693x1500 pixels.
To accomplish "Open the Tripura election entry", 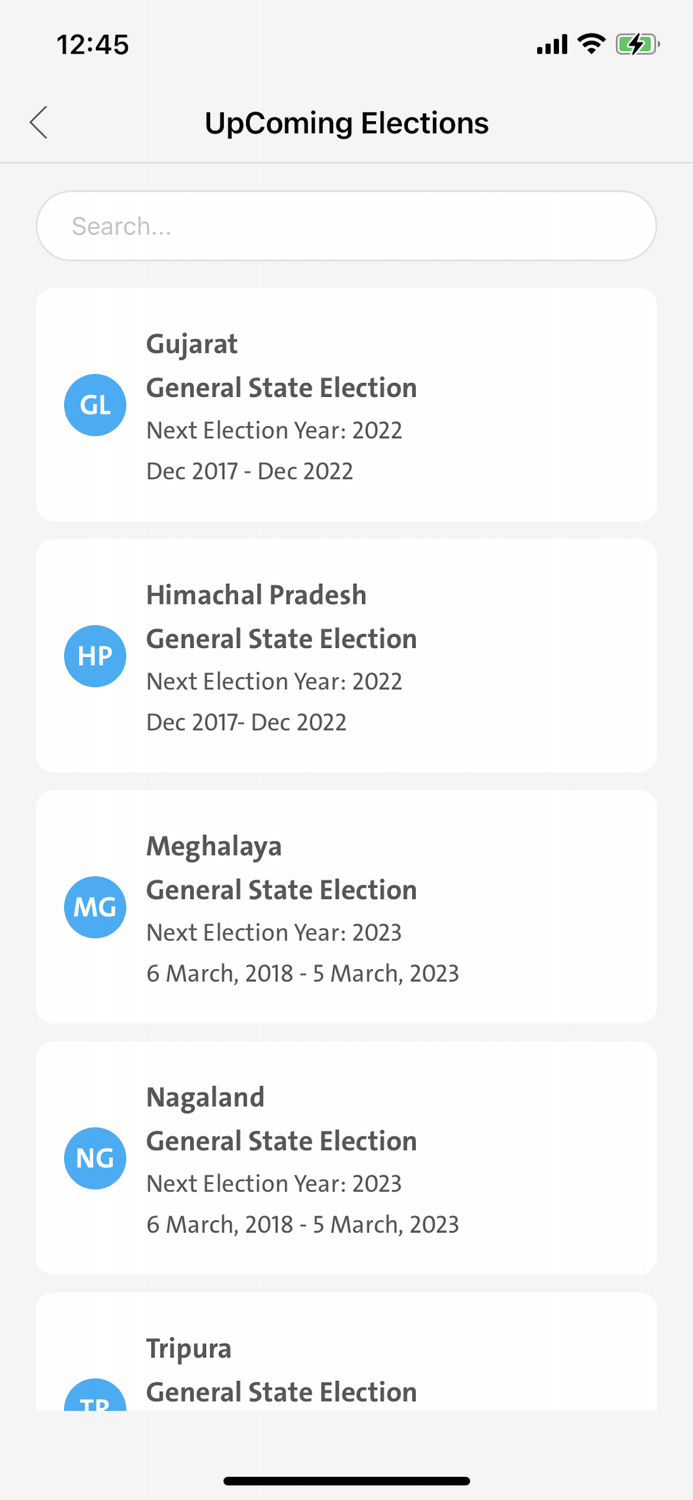I will (346, 1360).
